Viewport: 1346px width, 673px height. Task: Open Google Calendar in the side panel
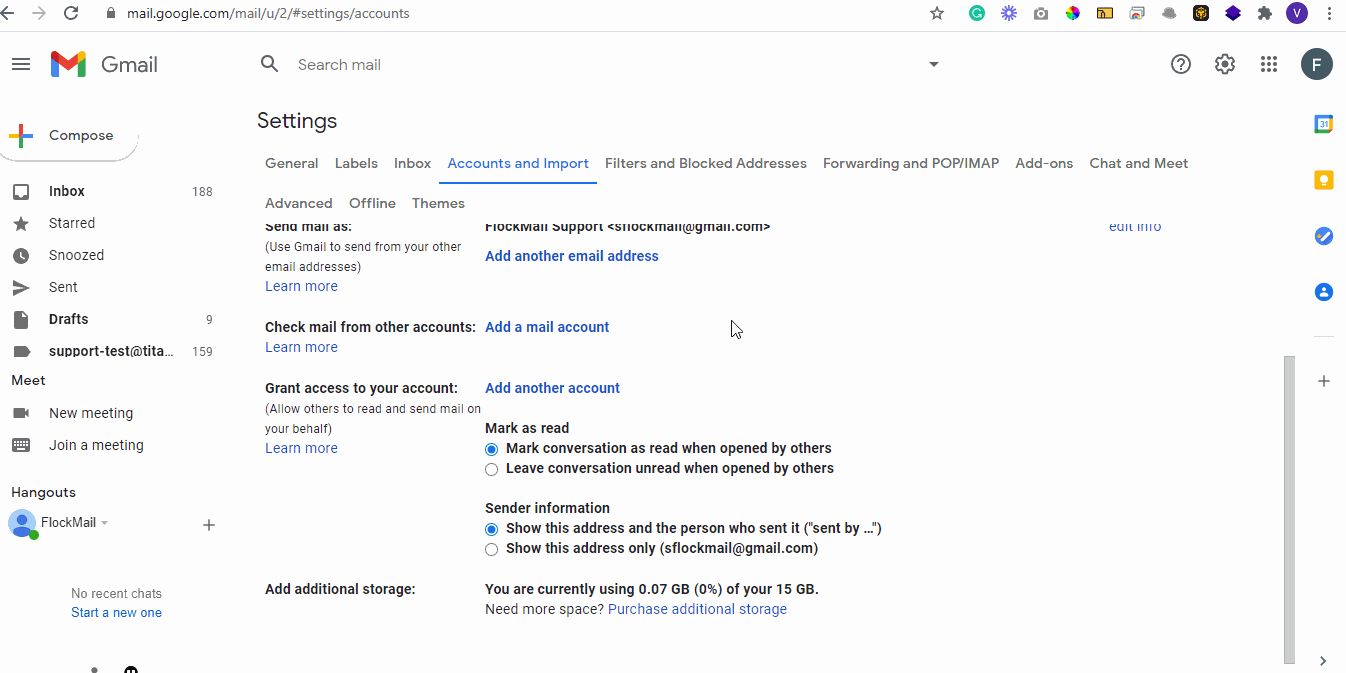1323,123
